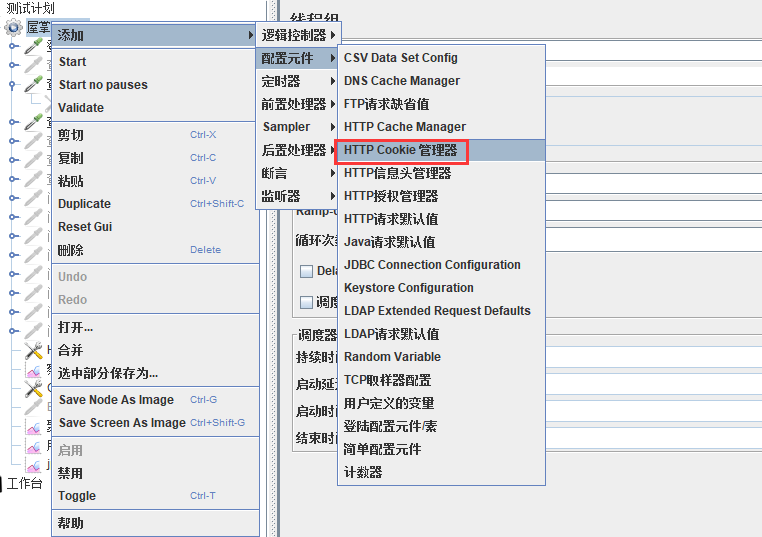Click Save Node As Image

(x=154, y=399)
